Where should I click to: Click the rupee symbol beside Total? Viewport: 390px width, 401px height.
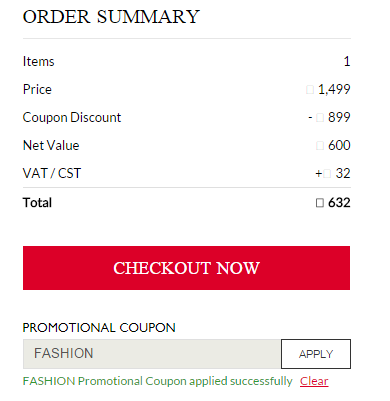320,203
